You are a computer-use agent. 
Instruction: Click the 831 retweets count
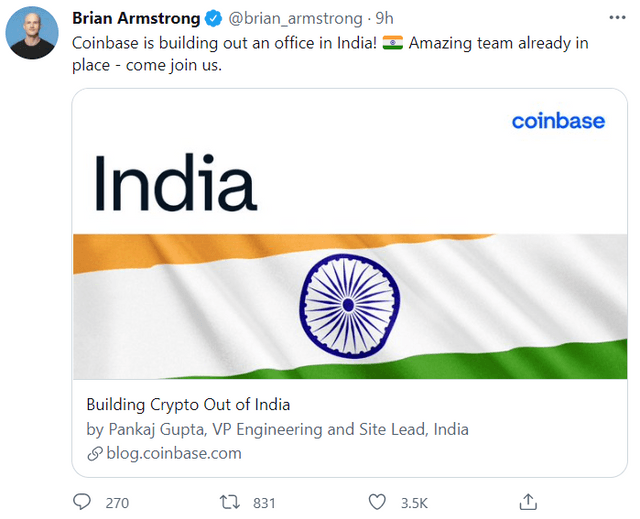tap(264, 502)
